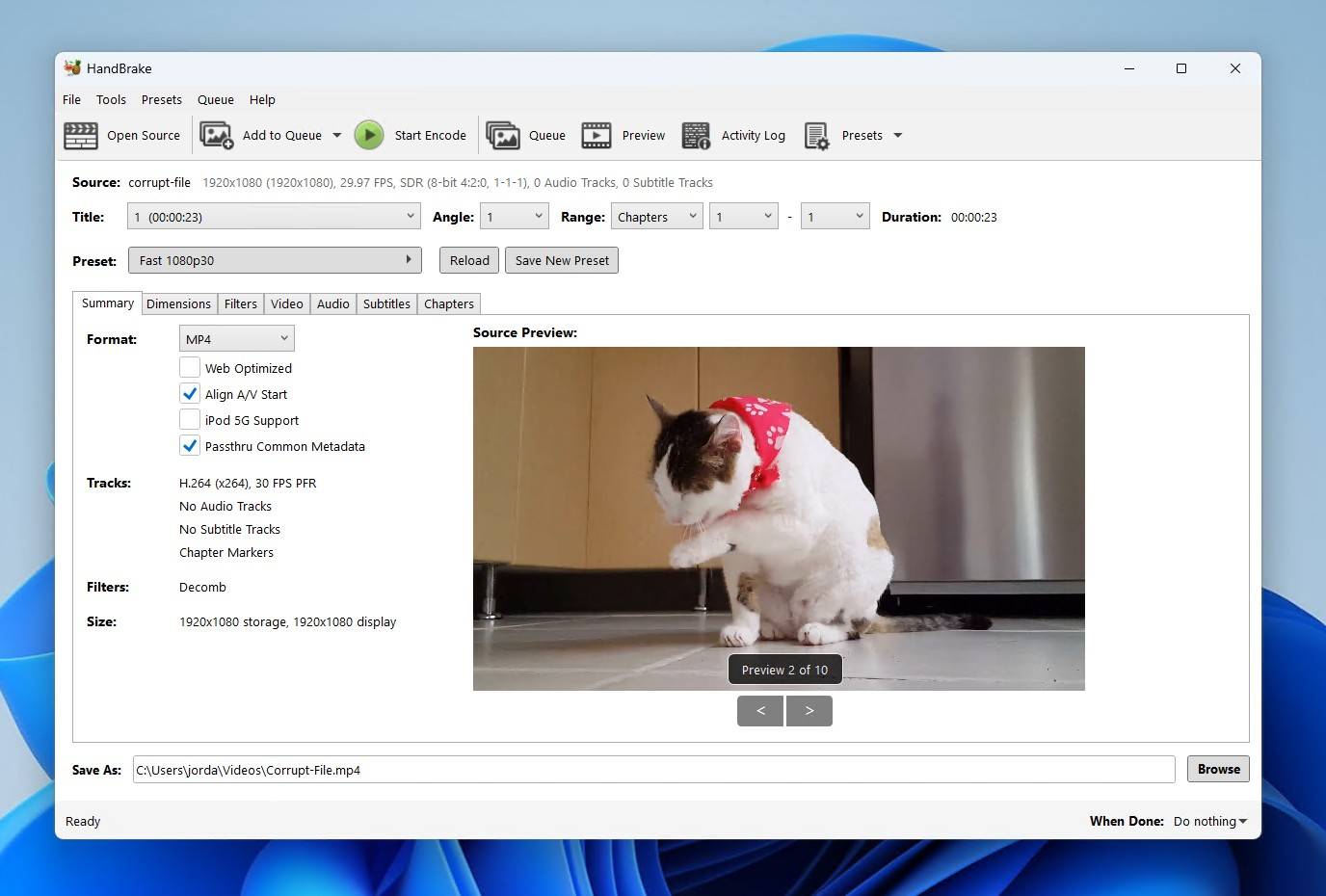Click the Chapter Markers text
Viewport: 1326px width, 896px height.
point(226,553)
